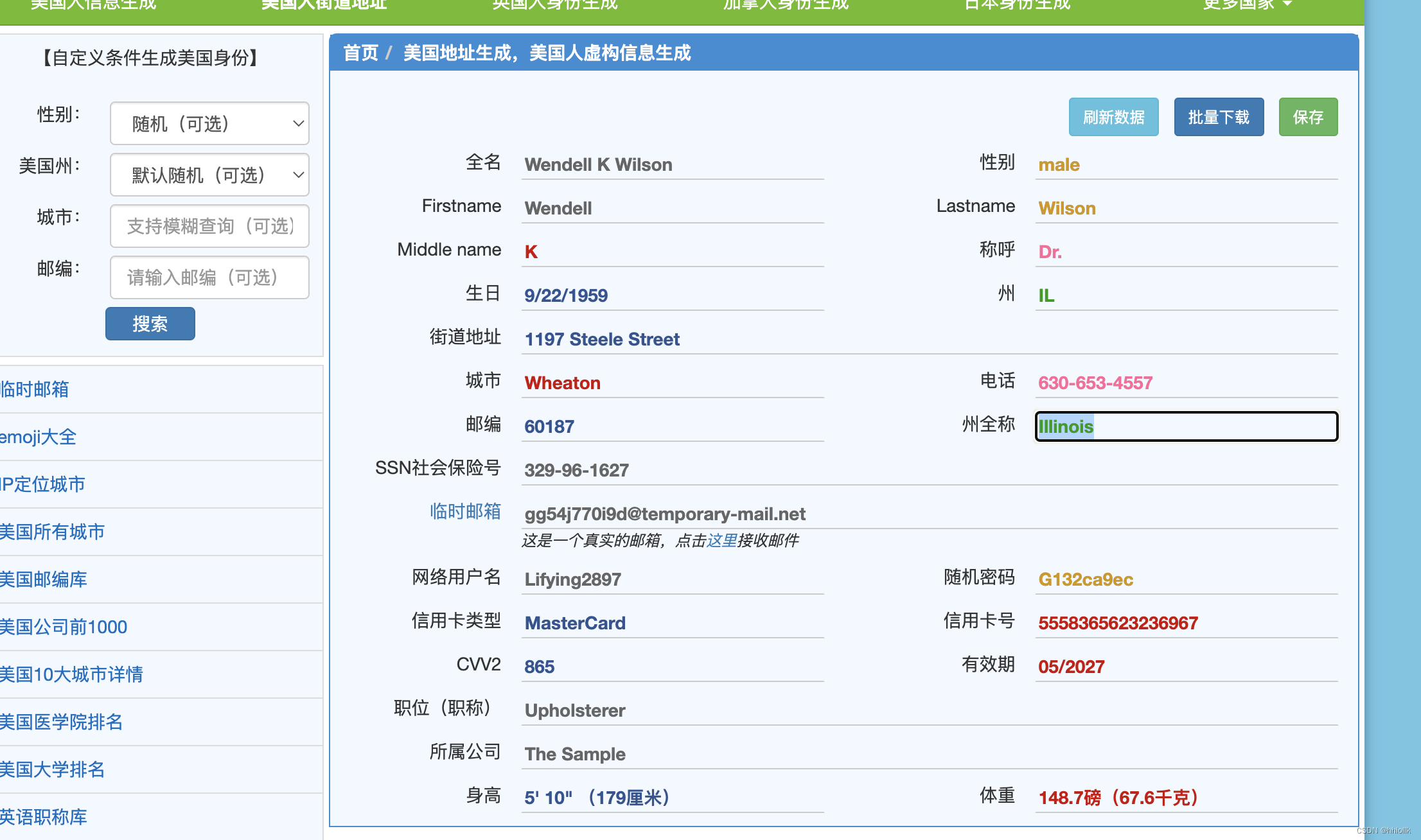Image resolution: width=1421 pixels, height=840 pixels.
Task: Click the 刷新数据 refresh button
Action: click(1113, 118)
